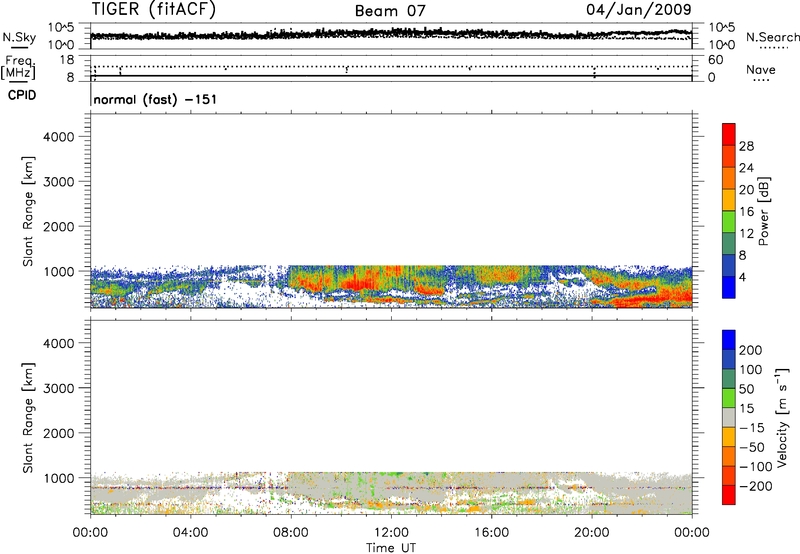This screenshot has width=800, height=554.
Task: Click the 'Nave' legend label
Action: 761,70
